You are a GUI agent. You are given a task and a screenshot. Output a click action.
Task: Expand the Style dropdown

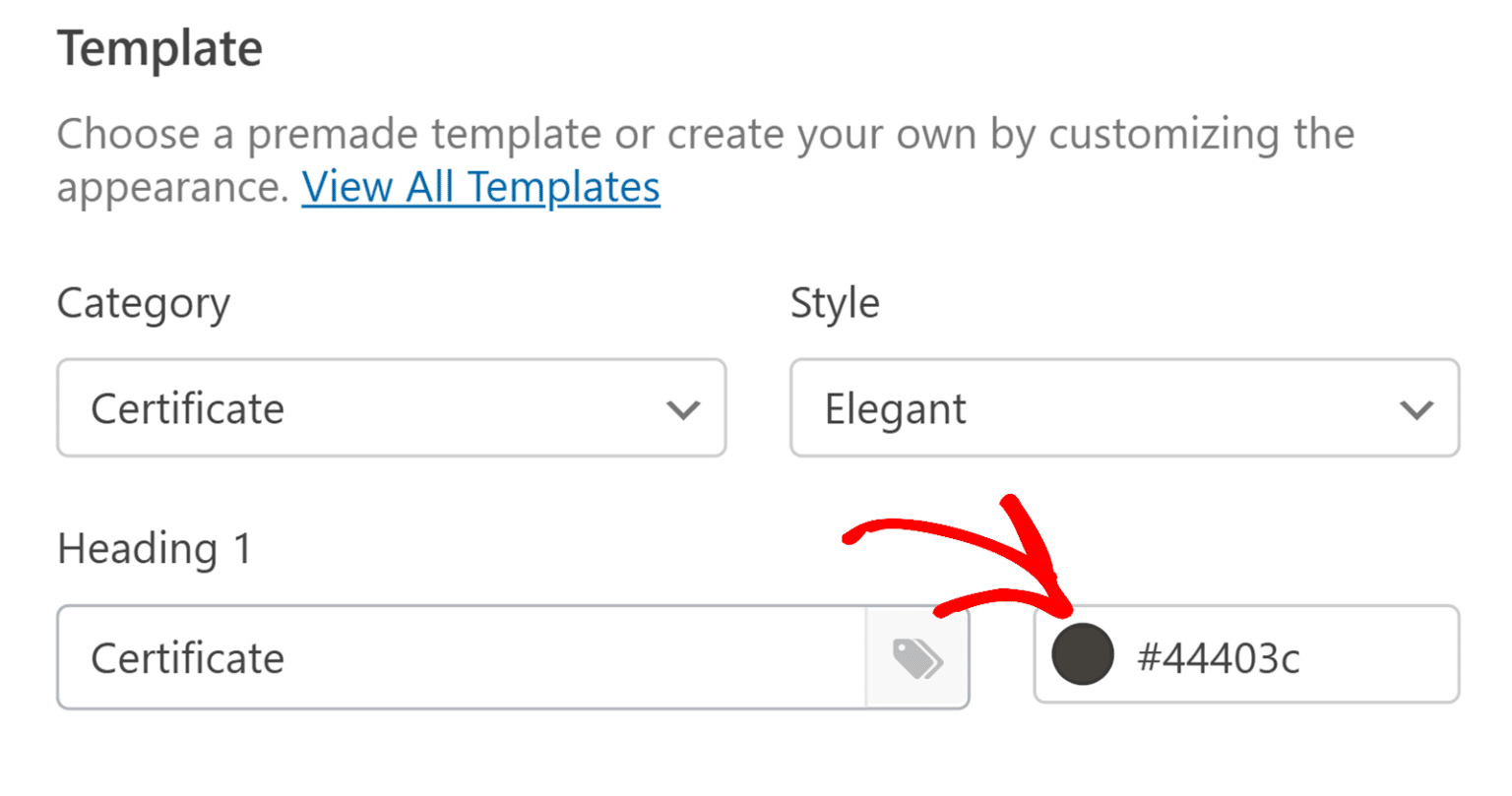click(1124, 407)
